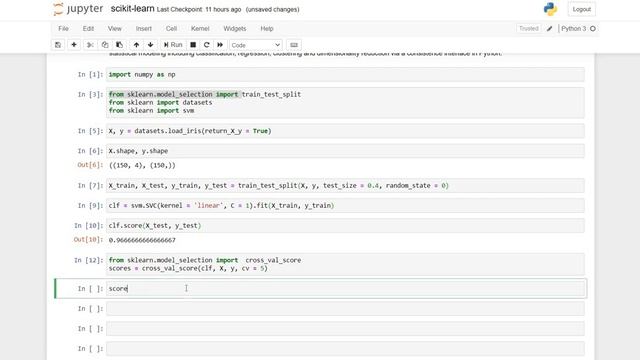Screen dimensions: 640x360
Task: Click the sklearn imports cell In [3]
Action: coord(345,102)
